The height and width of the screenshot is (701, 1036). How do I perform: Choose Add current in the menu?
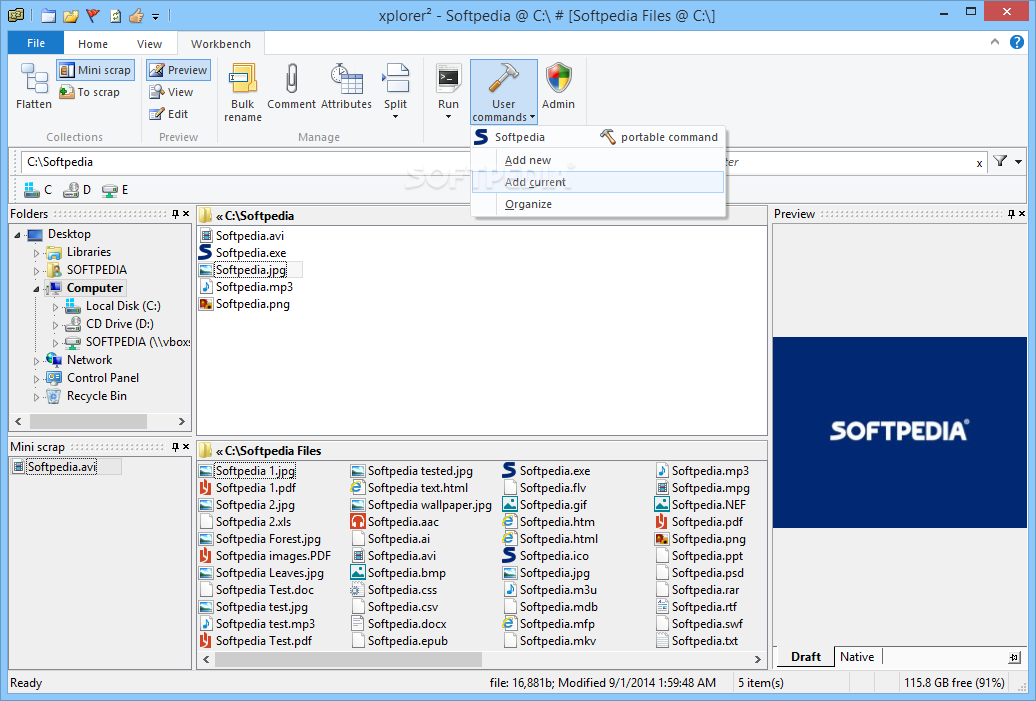(x=598, y=182)
